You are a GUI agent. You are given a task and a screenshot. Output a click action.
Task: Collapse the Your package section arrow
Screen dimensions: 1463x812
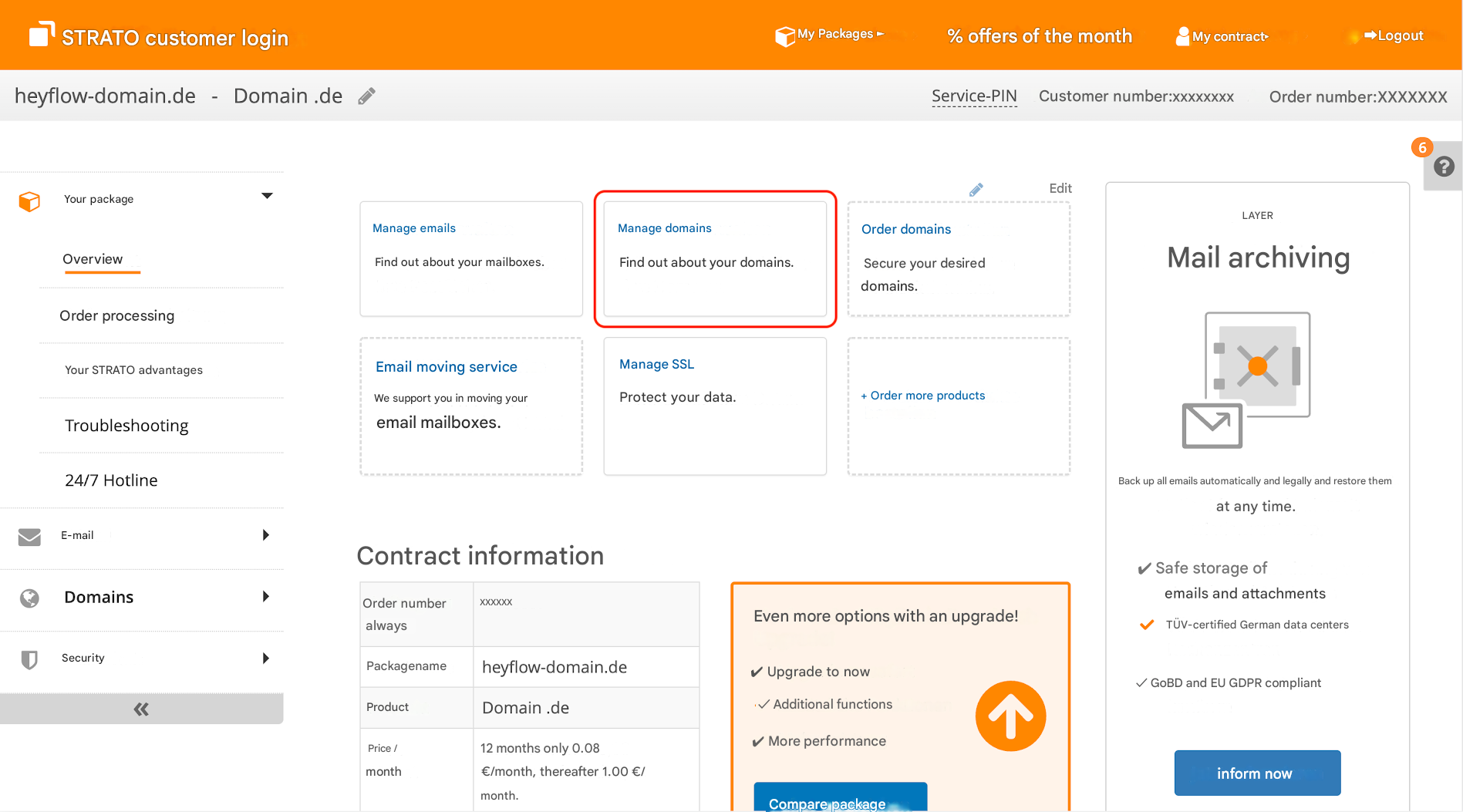267,196
